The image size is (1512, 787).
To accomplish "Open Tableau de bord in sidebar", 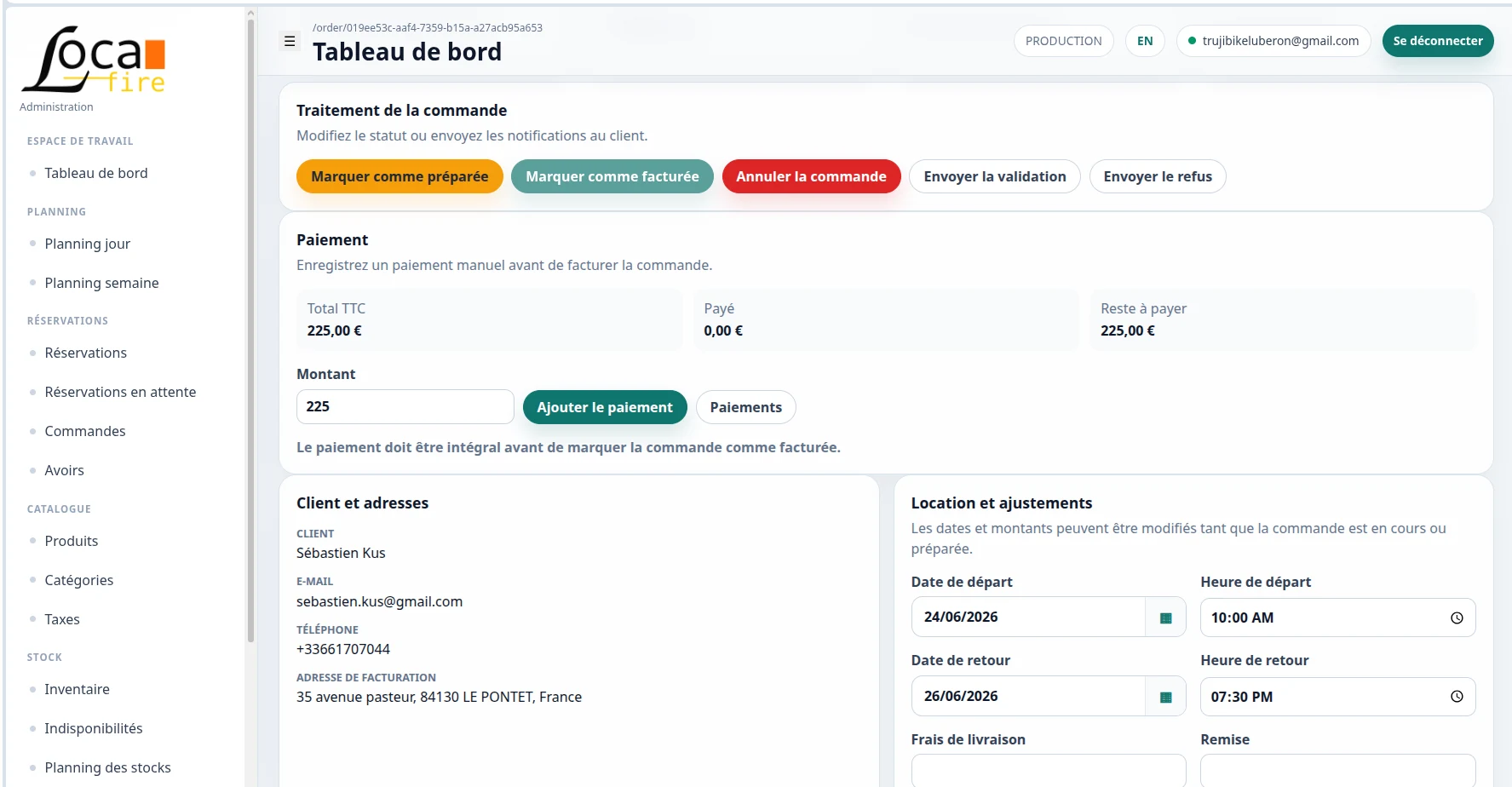I will pos(96,173).
